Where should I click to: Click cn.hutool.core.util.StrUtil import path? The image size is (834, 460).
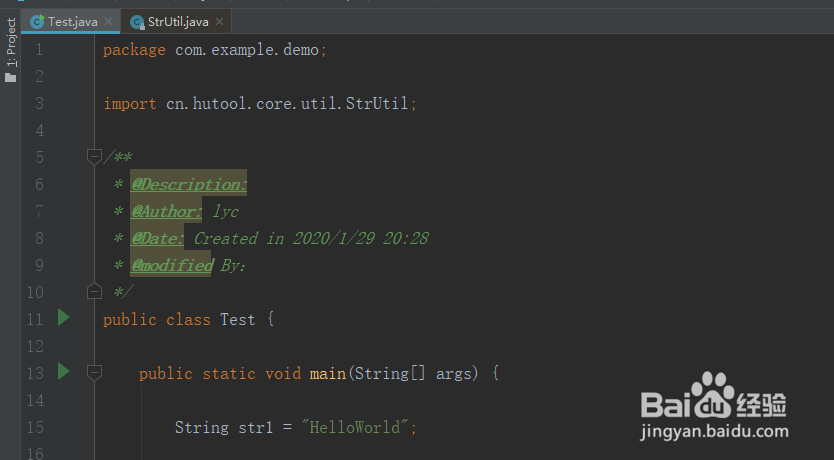[x=287, y=103]
